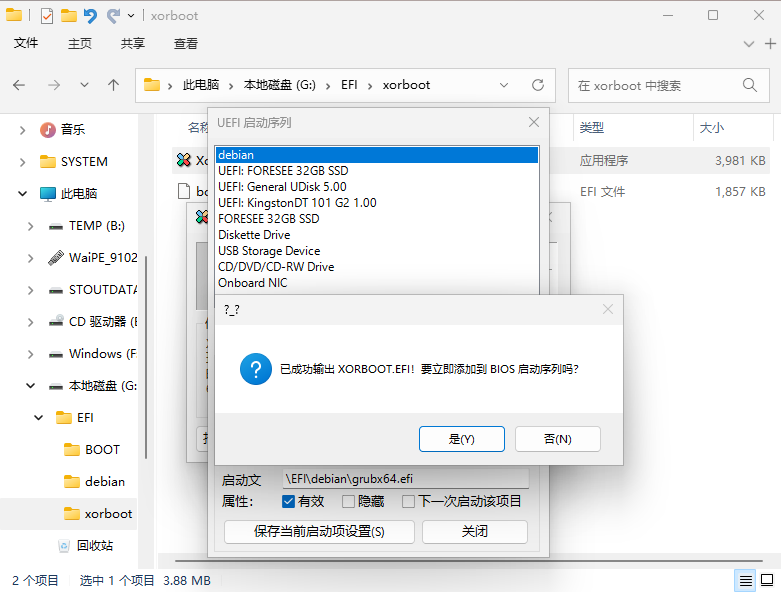781x592 pixels.
Task: Click 本地磁盘 (G:) in the breadcrumb
Action: click(279, 85)
